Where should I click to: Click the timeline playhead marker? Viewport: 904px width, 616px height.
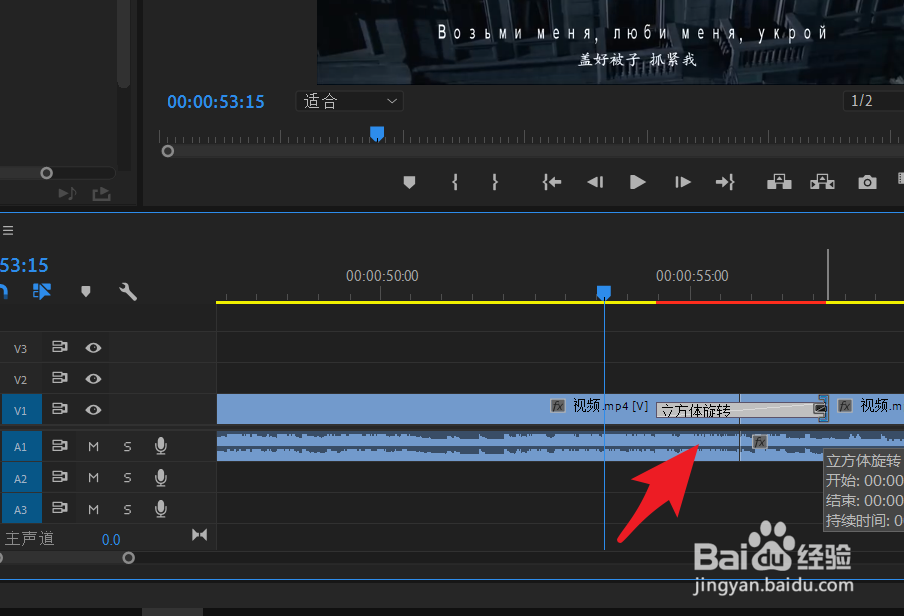click(604, 292)
